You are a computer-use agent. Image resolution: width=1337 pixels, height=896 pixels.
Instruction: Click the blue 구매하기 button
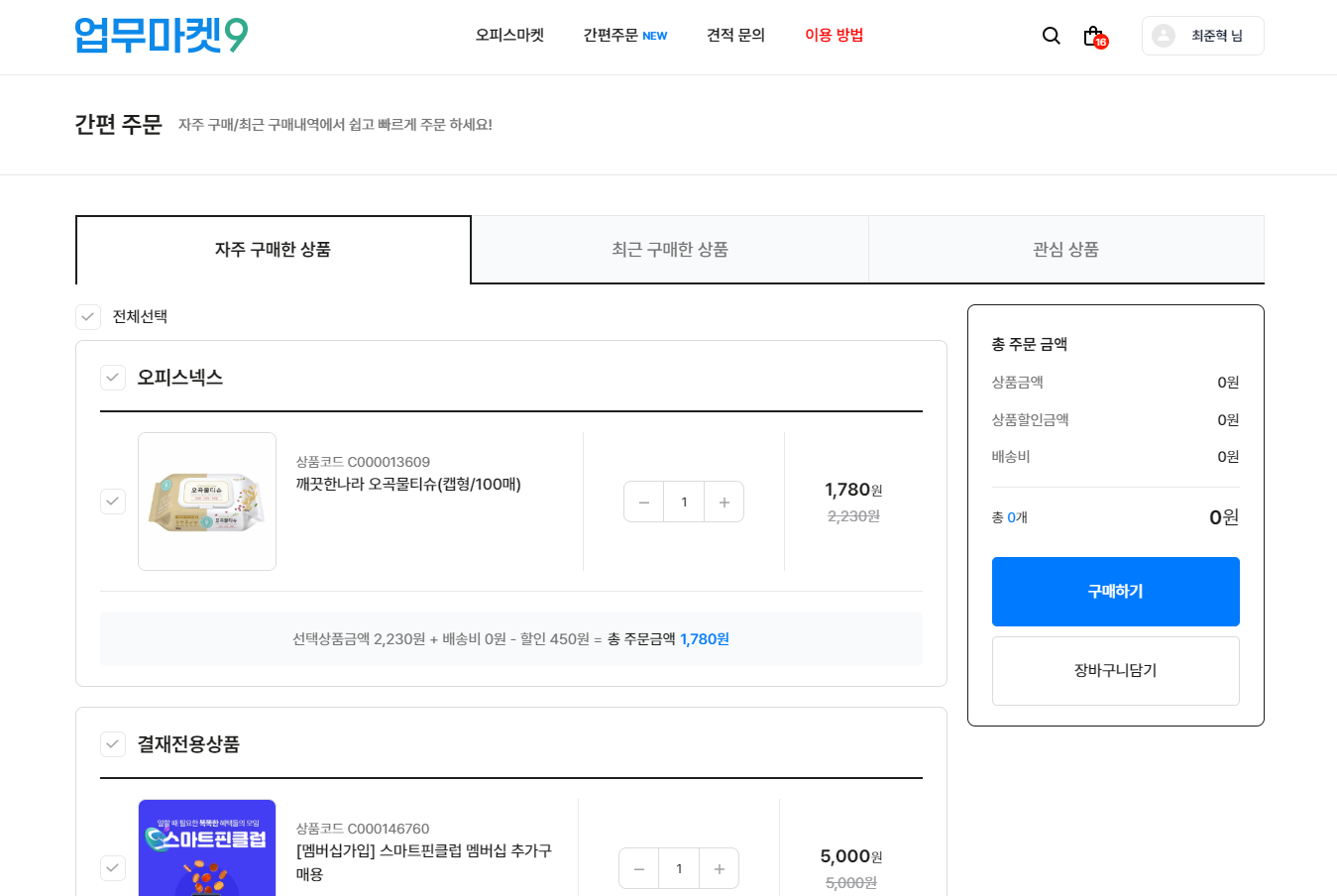pyautogui.click(x=1115, y=592)
